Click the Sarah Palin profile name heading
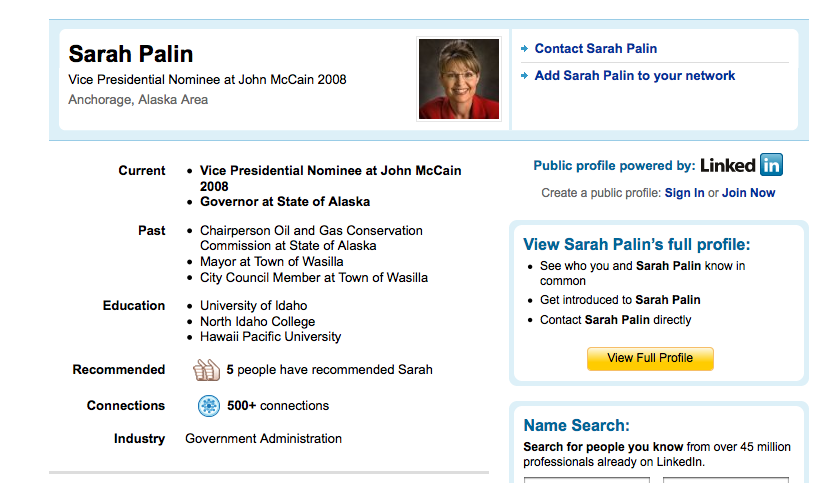 coord(131,54)
